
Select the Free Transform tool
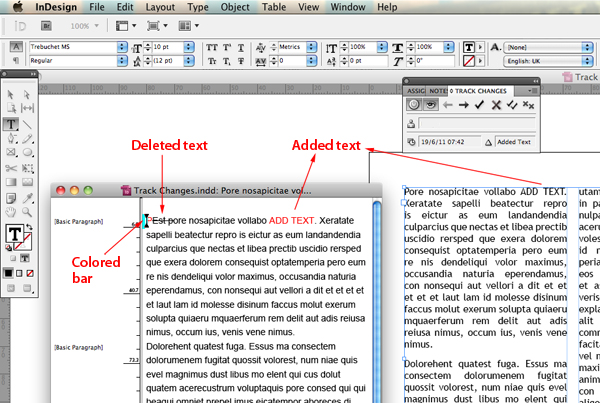click(x=27, y=168)
